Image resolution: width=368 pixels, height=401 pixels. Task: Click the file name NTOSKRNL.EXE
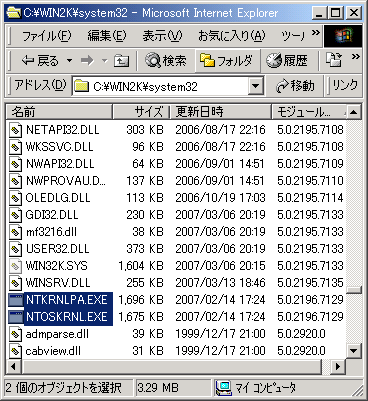(67, 317)
